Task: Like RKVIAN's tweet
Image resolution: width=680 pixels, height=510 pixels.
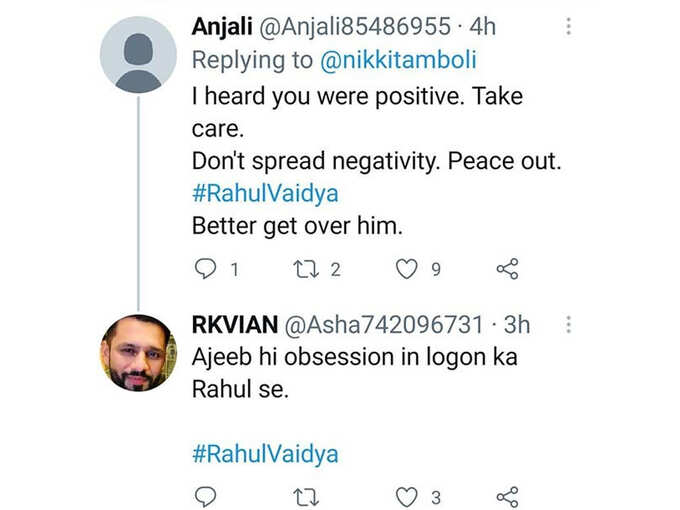Action: click(x=407, y=497)
